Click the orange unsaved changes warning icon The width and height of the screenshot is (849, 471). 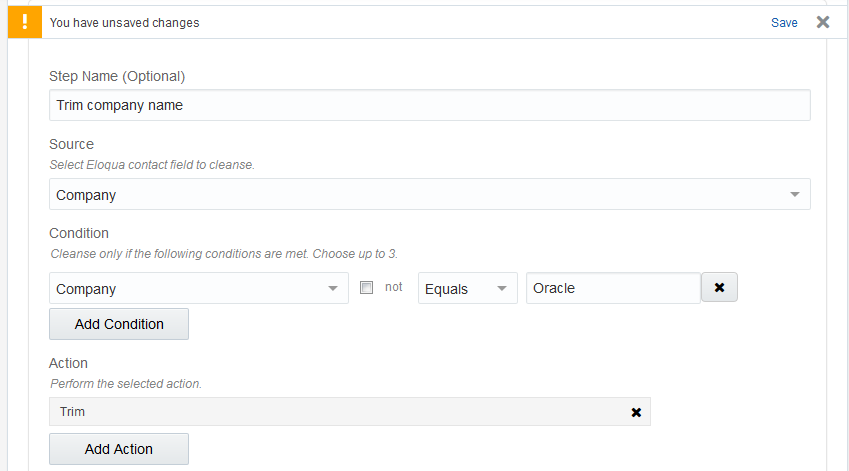click(x=25, y=22)
